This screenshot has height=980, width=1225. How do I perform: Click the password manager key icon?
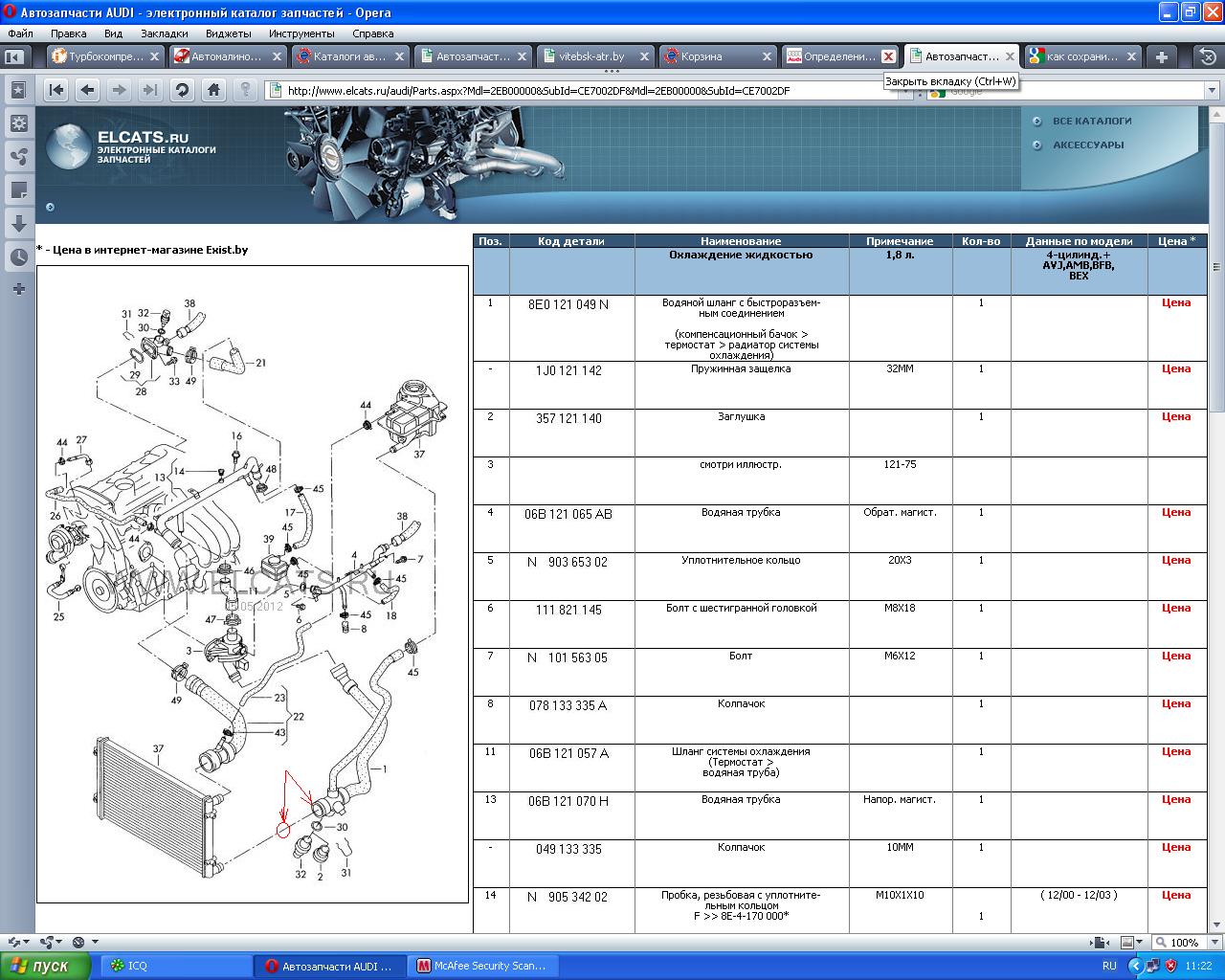(x=245, y=90)
